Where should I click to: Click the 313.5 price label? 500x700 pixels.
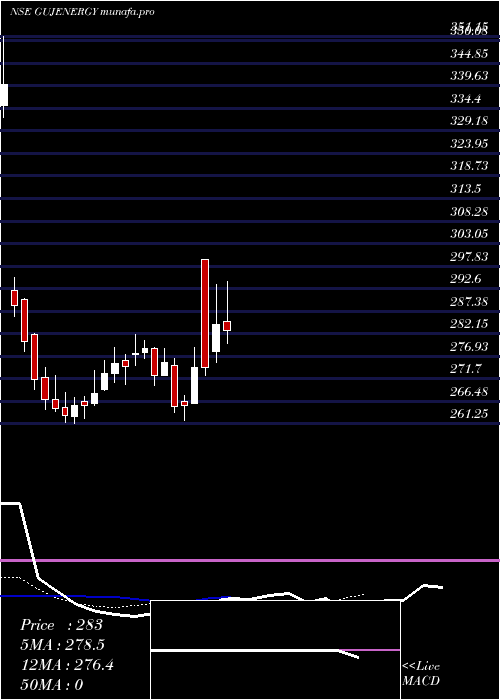click(x=466, y=189)
